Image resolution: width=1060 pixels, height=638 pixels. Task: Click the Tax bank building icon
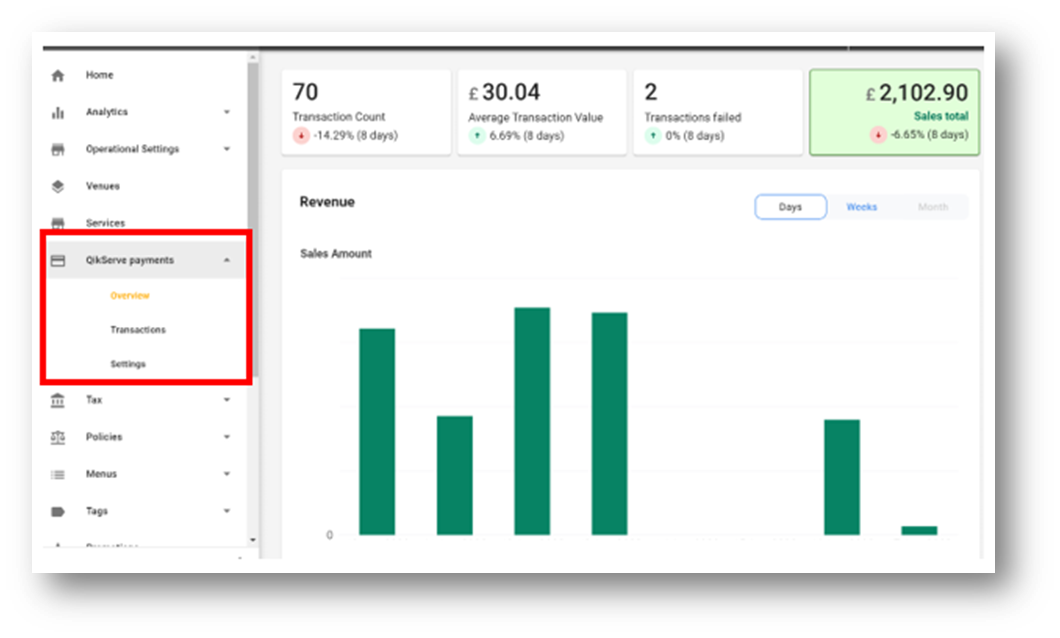click(x=58, y=400)
